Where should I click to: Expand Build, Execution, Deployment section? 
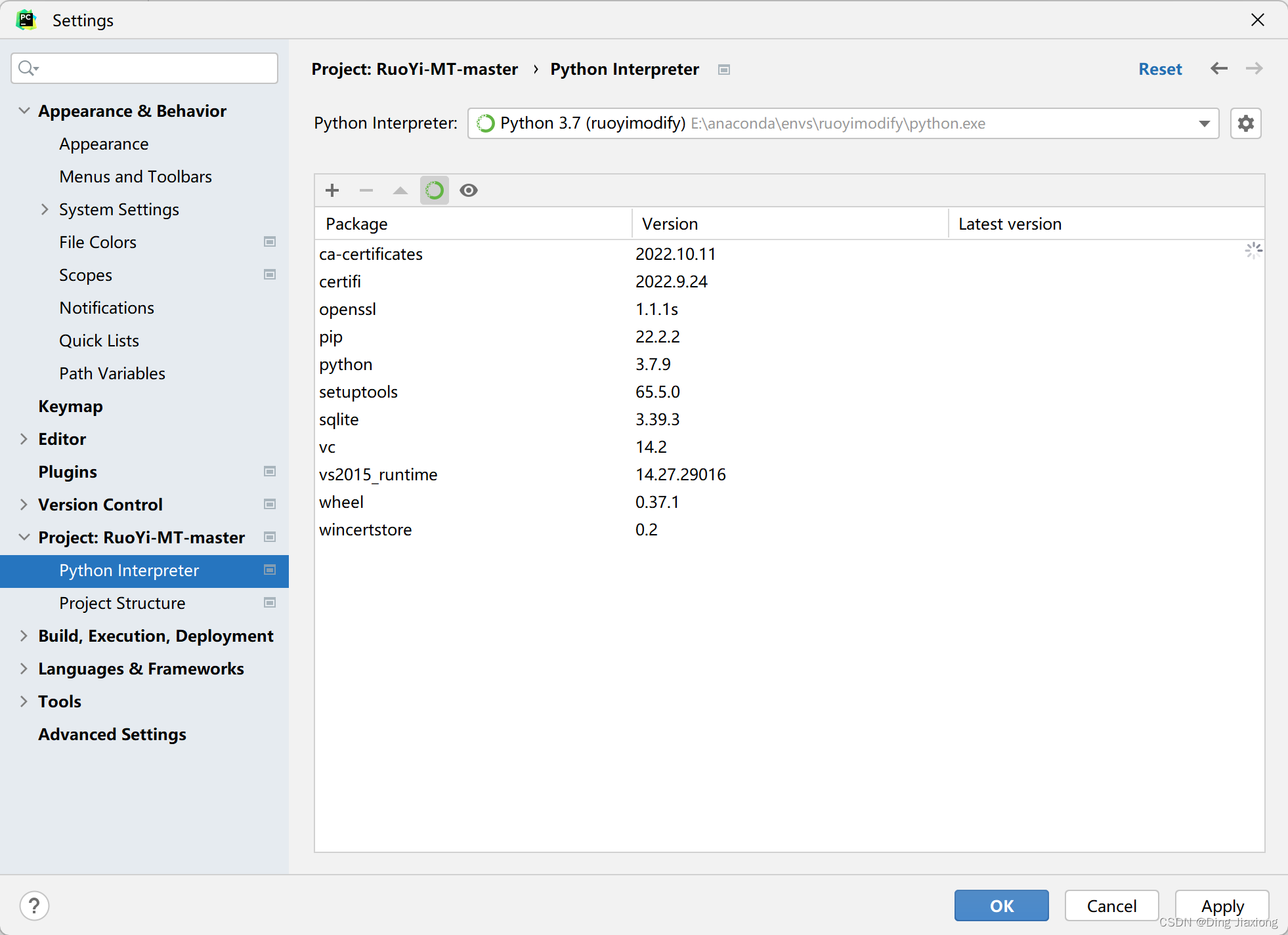pos(24,636)
